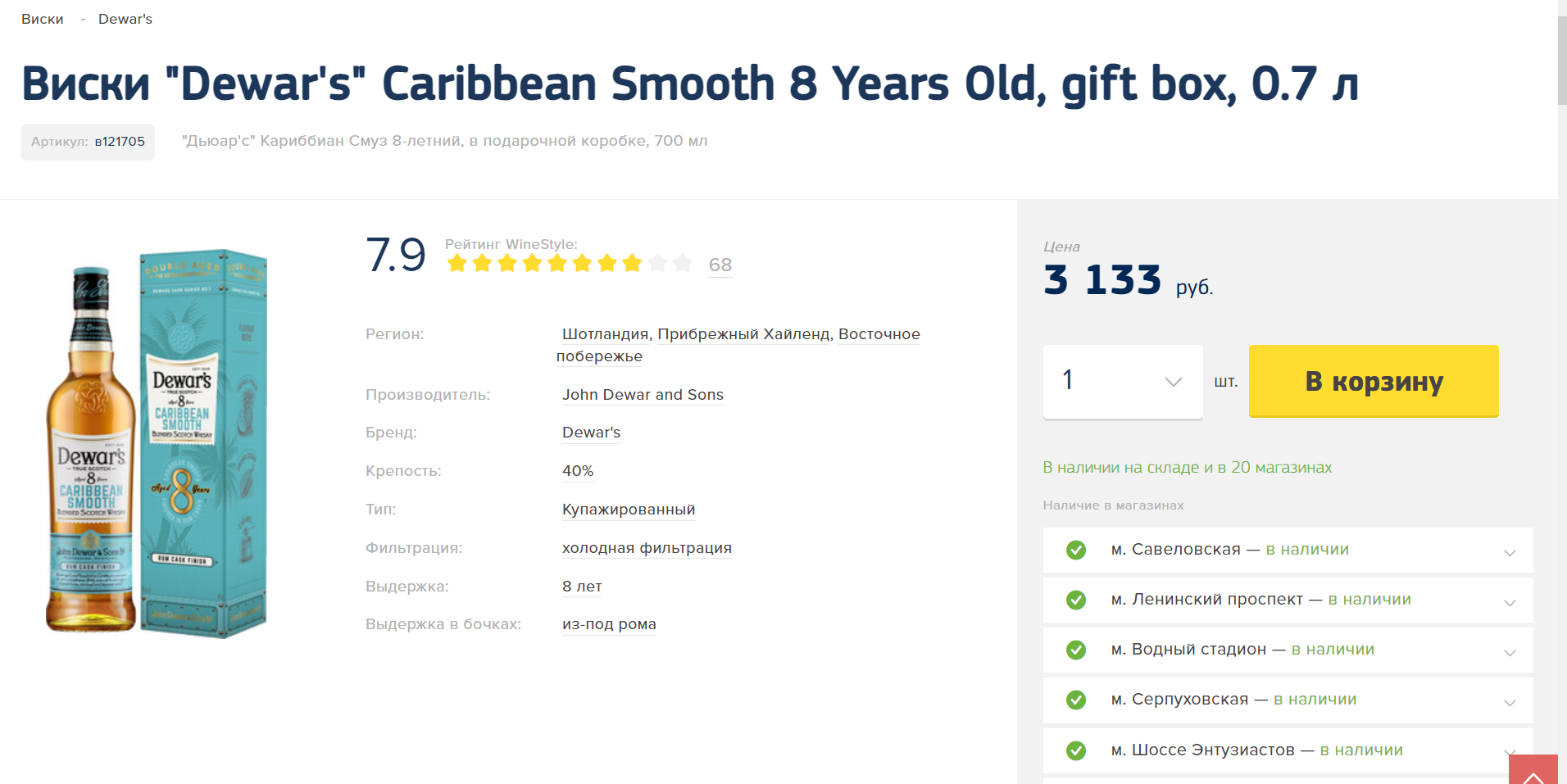Click the green checkmark beside м. Водный стадион
Viewport: 1567px width, 784px height.
point(1076,650)
